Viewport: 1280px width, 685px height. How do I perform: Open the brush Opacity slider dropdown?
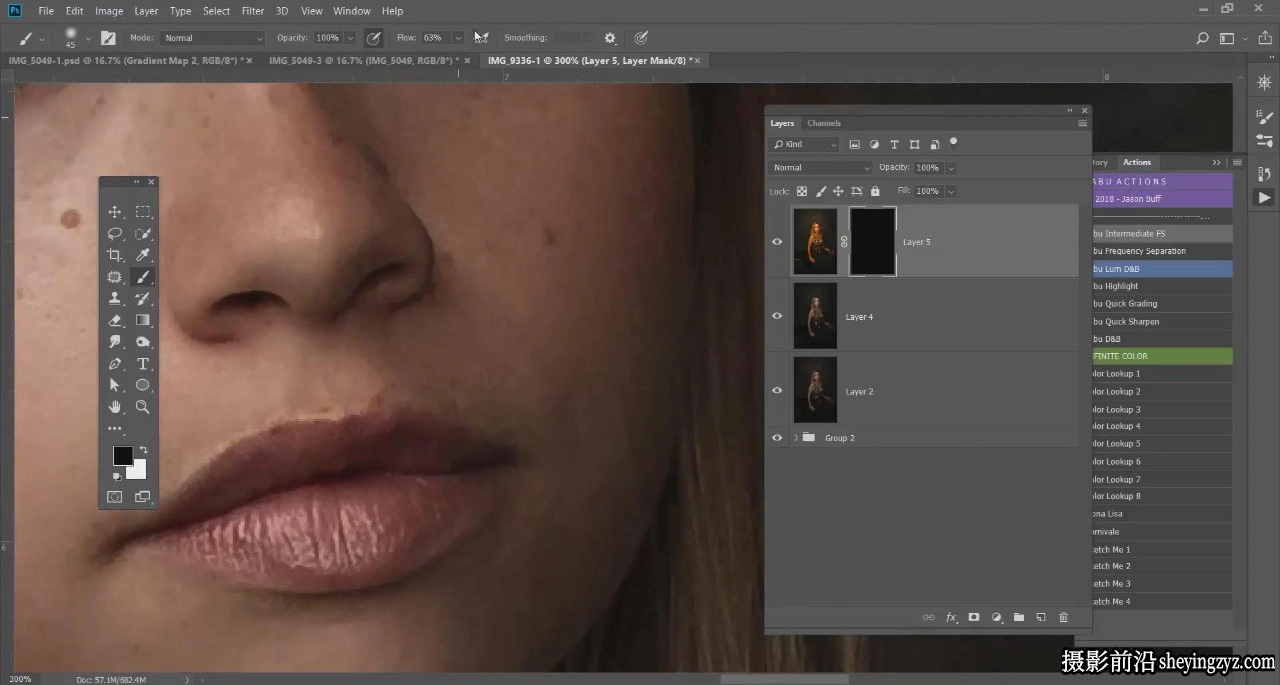(350, 38)
